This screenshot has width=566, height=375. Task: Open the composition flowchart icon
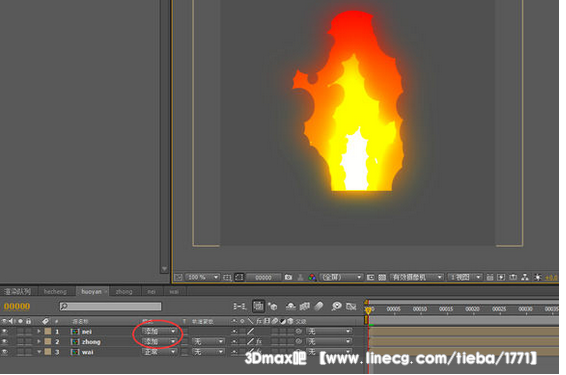pyautogui.click(x=525, y=277)
